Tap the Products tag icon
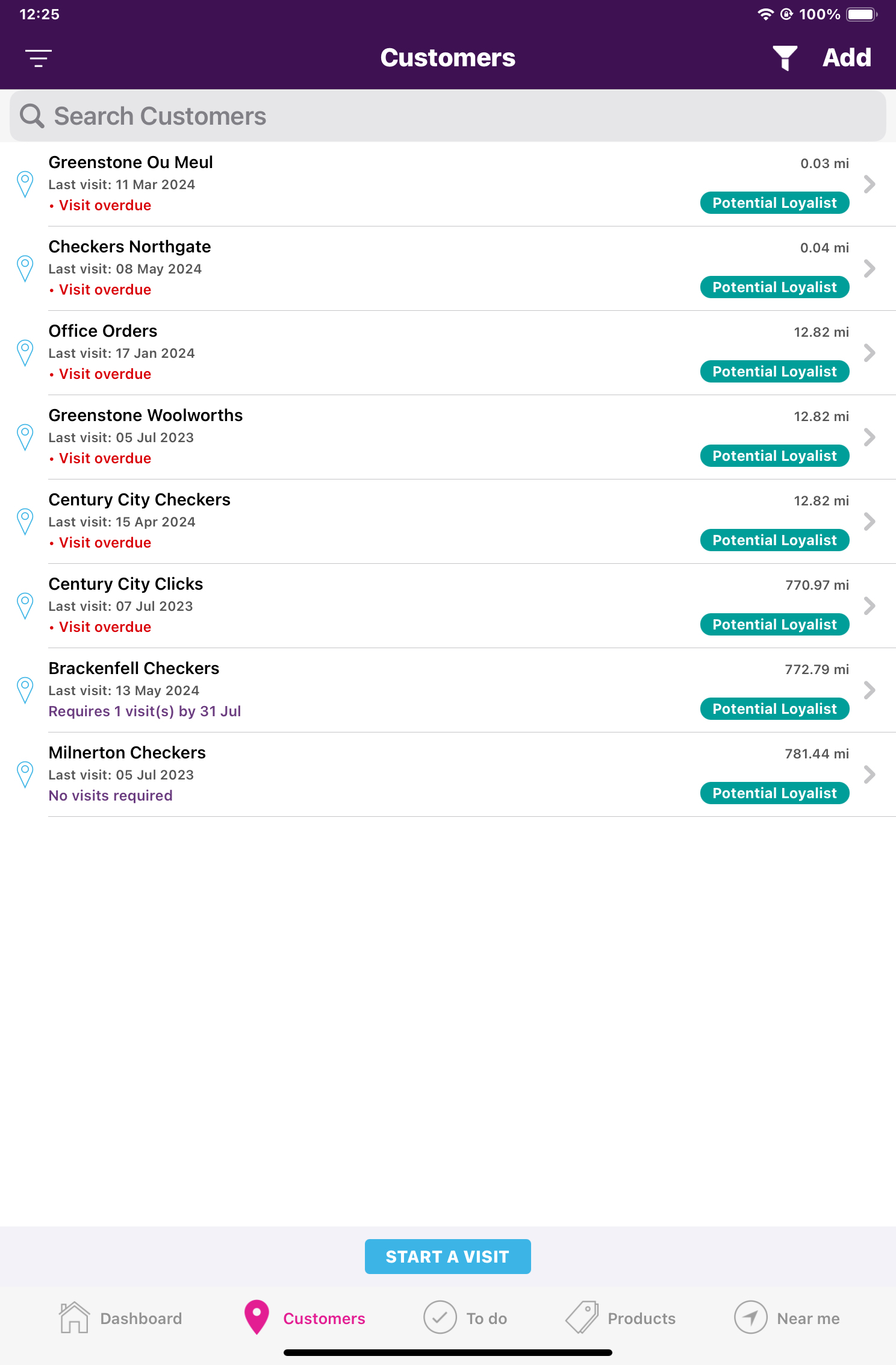The image size is (896, 1365). coord(582,1317)
